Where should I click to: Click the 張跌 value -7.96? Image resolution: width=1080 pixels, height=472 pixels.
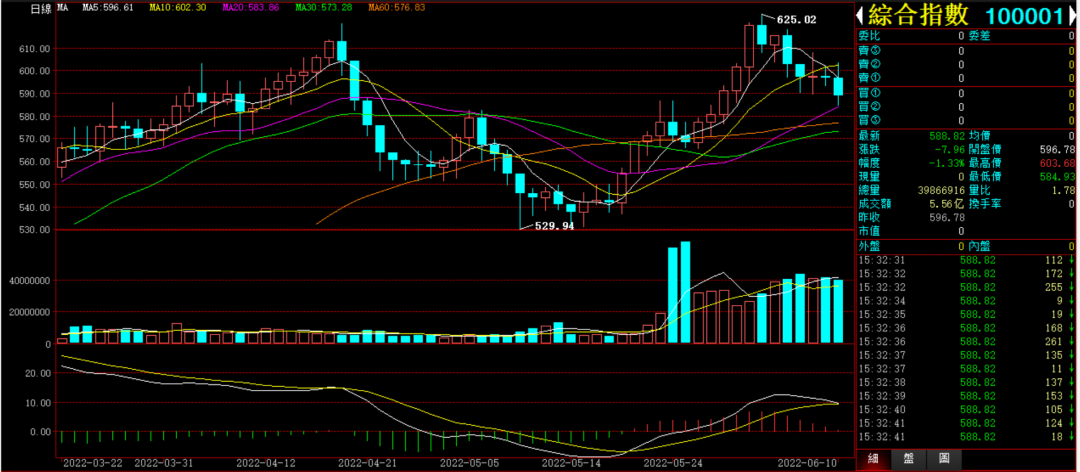point(948,149)
